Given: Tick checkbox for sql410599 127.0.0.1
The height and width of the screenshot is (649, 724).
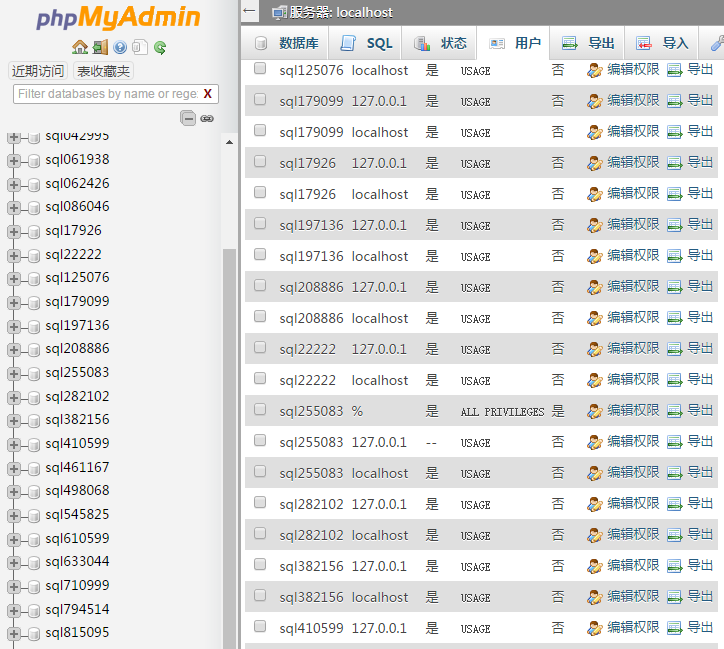Looking at the screenshot, I should pos(260,626).
